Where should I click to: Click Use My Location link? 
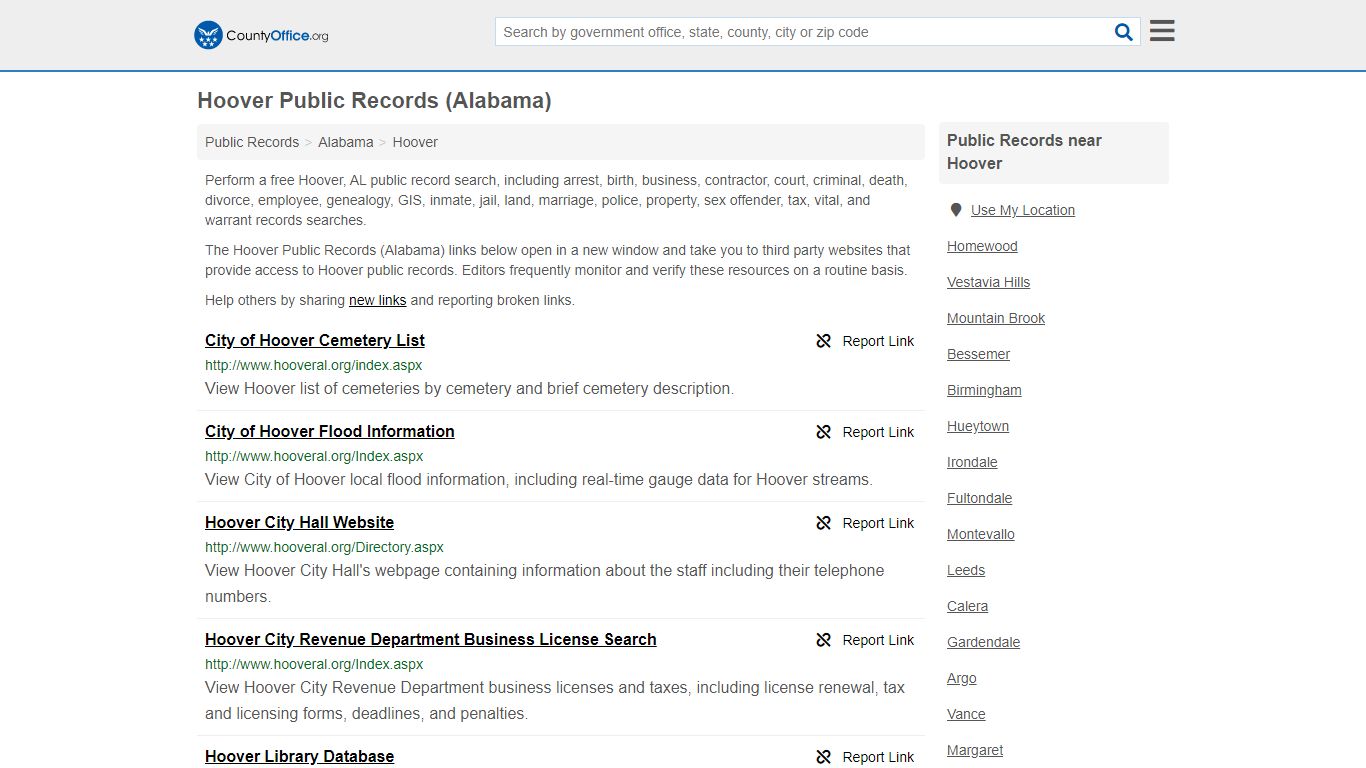1023,210
